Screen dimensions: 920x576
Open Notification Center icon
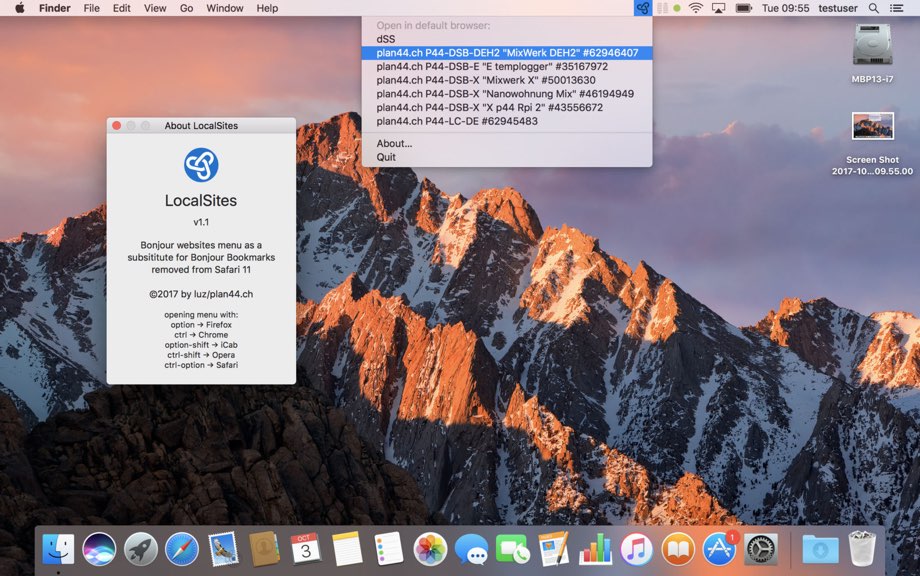[897, 8]
